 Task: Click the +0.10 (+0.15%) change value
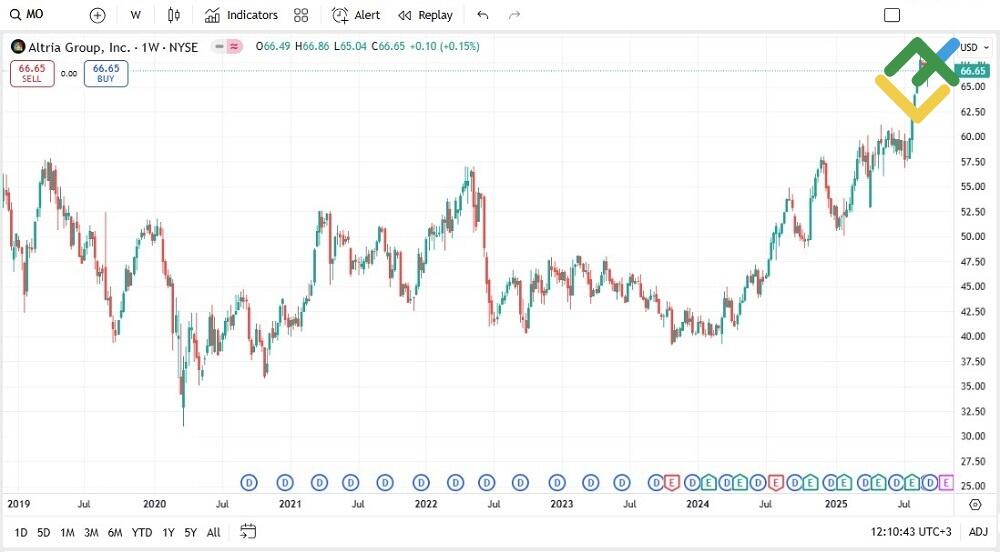(445, 46)
